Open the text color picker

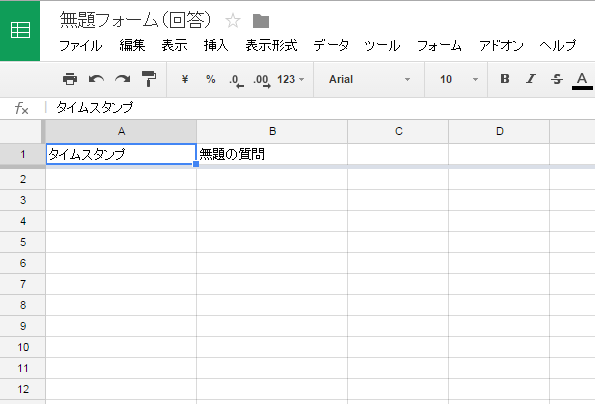582,80
